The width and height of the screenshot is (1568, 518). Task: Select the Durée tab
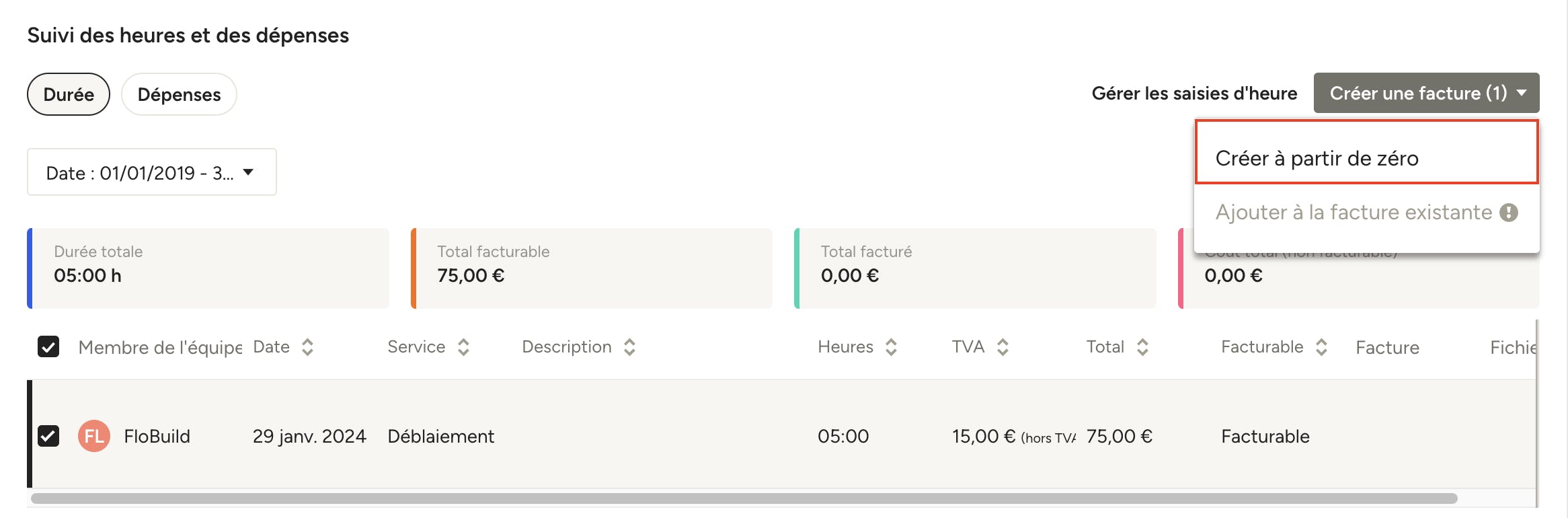point(69,94)
